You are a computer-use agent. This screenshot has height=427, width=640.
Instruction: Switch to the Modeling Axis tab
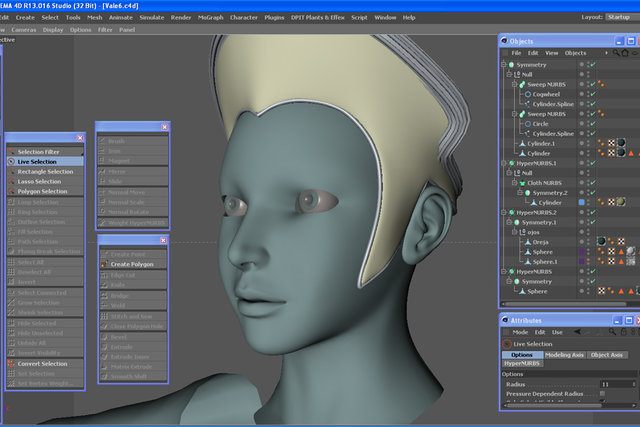tap(564, 355)
